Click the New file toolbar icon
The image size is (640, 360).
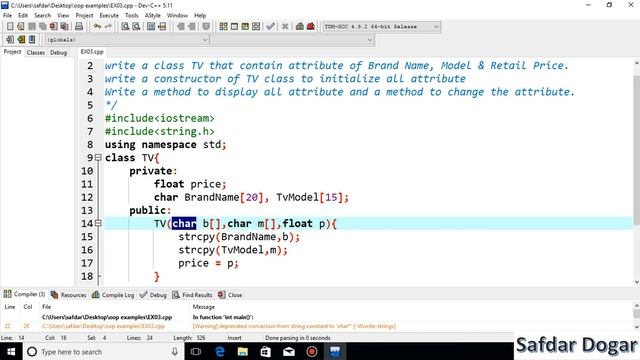(x=10, y=27)
